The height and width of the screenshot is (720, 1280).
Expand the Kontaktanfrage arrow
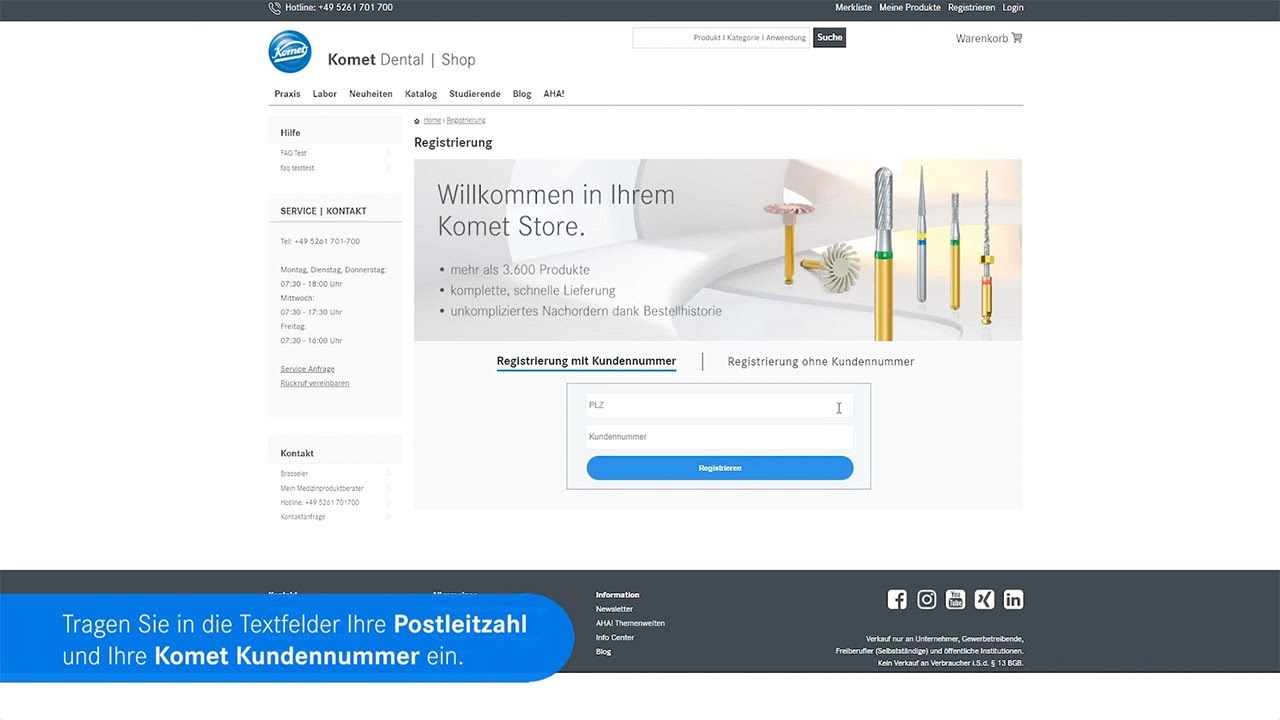(x=388, y=517)
